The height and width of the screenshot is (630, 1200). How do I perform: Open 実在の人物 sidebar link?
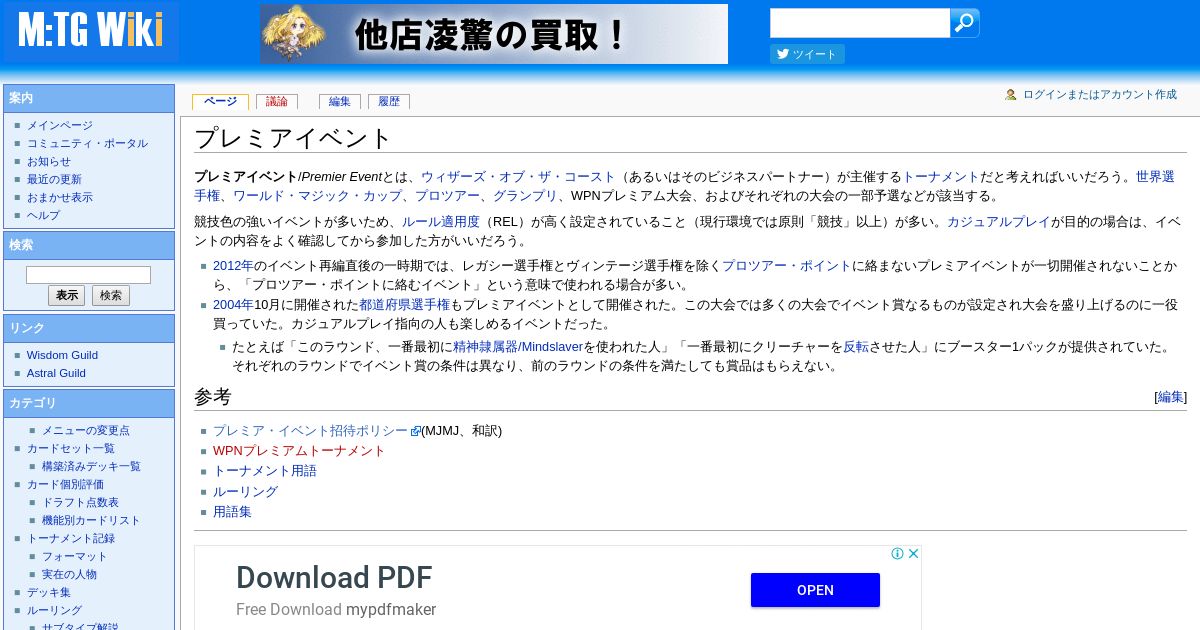click(69, 574)
